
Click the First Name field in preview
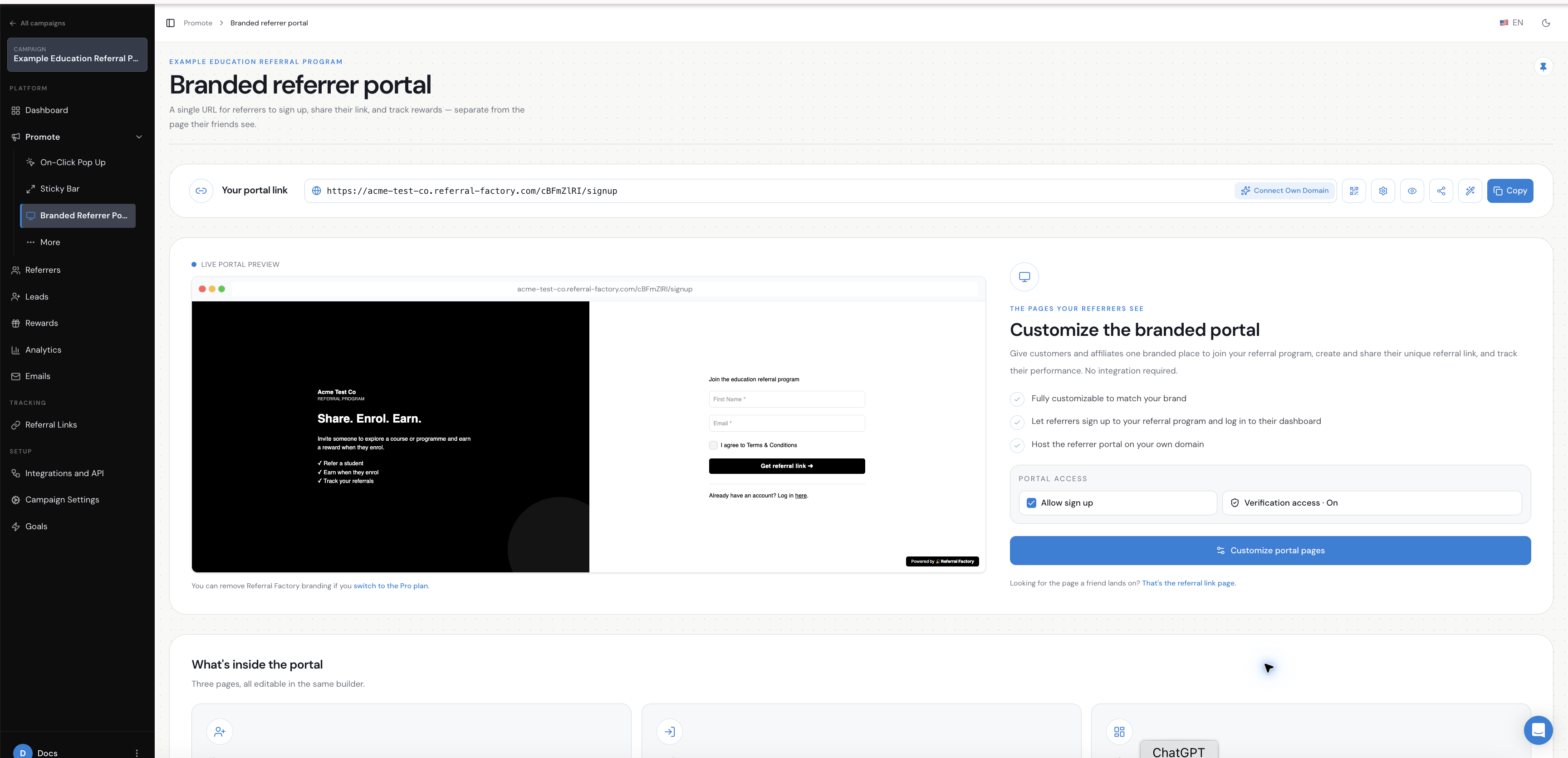pyautogui.click(x=786, y=399)
